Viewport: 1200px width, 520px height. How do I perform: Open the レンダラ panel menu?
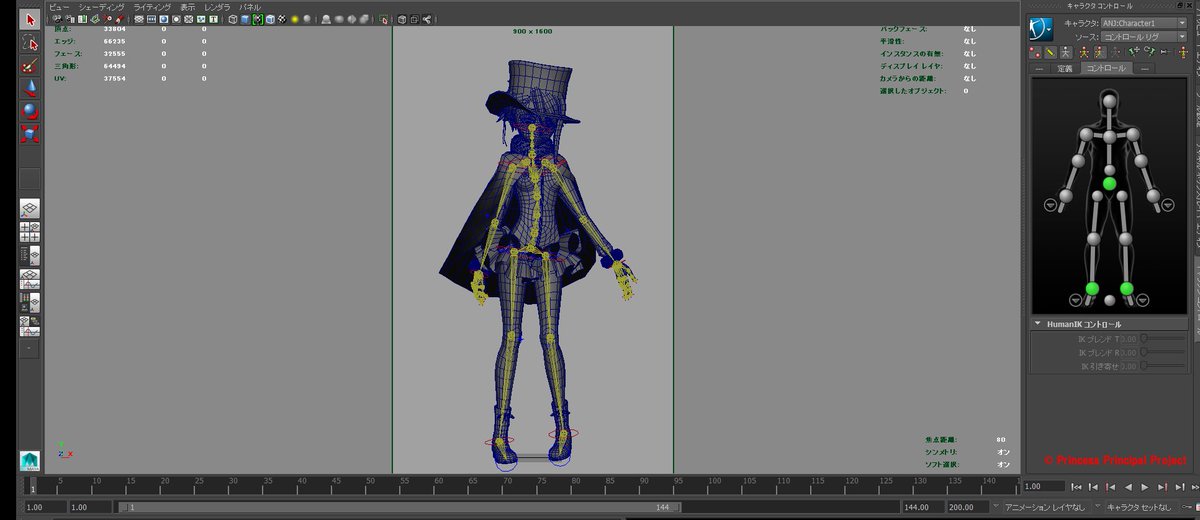[217, 7]
